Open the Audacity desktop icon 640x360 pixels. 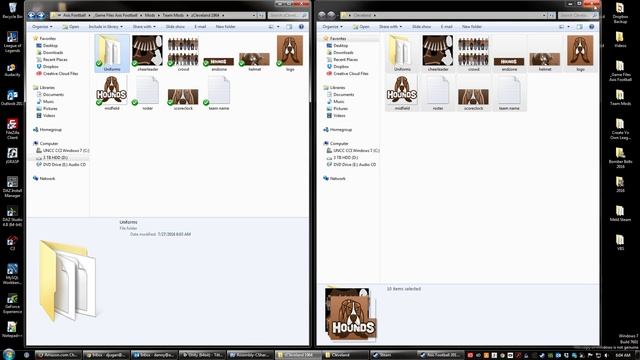12,70
